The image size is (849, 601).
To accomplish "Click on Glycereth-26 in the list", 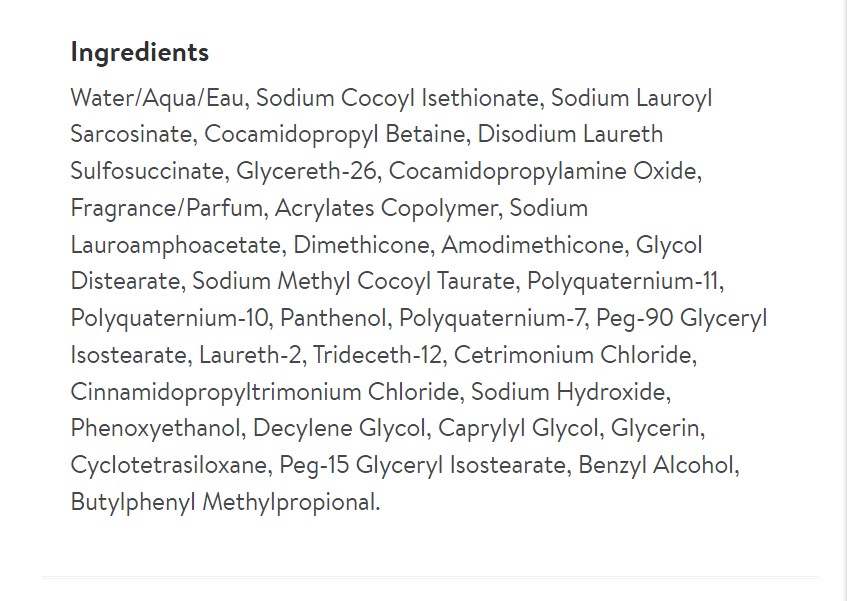I will pos(306,171).
